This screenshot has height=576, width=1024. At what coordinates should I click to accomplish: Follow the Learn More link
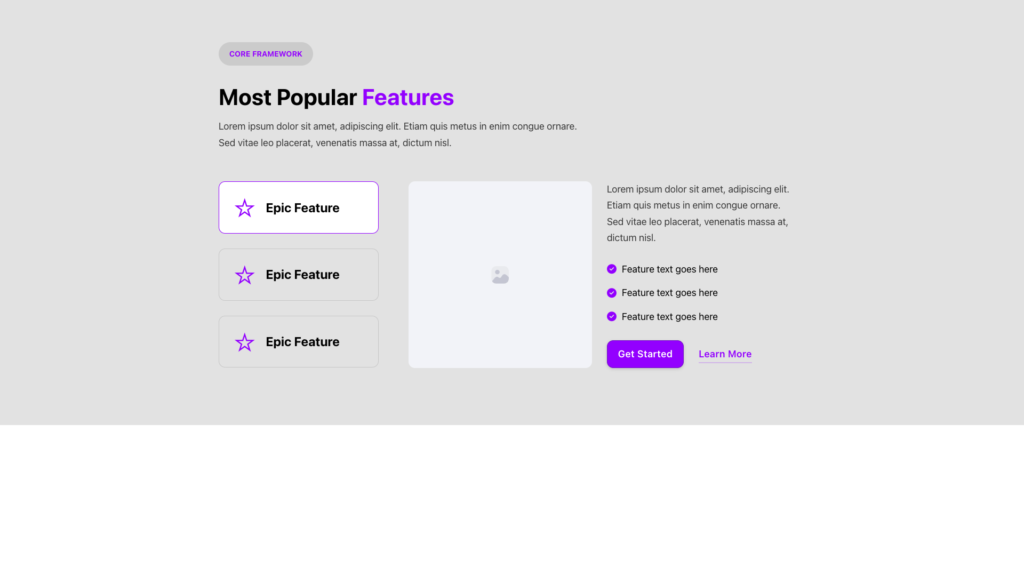725,354
